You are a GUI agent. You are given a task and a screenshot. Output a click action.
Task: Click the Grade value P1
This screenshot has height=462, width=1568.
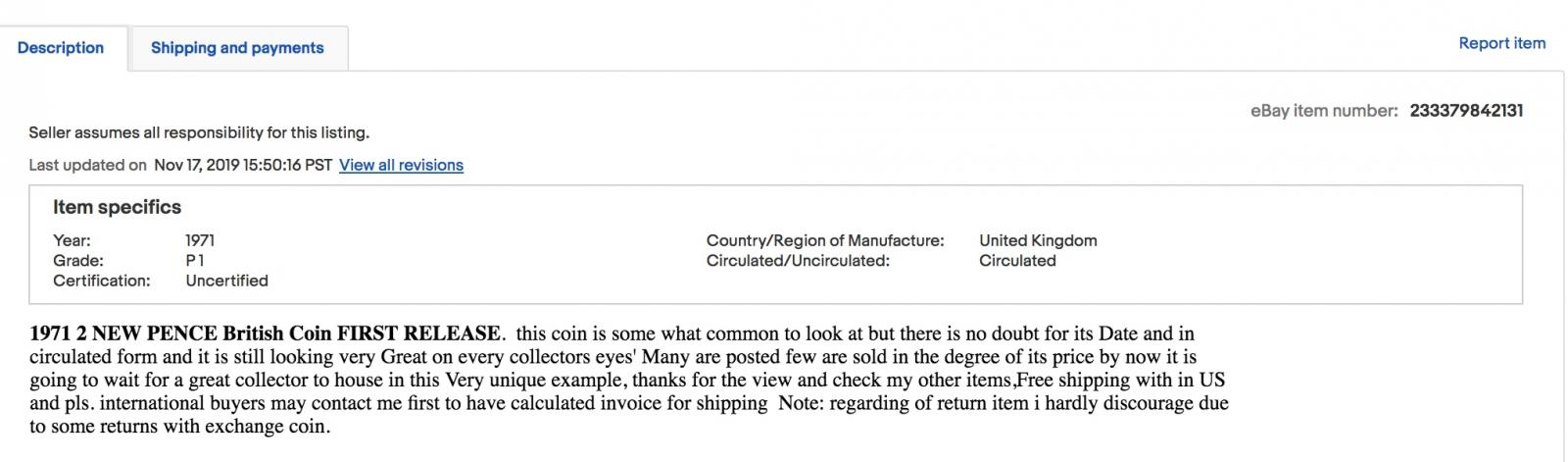pos(195,261)
